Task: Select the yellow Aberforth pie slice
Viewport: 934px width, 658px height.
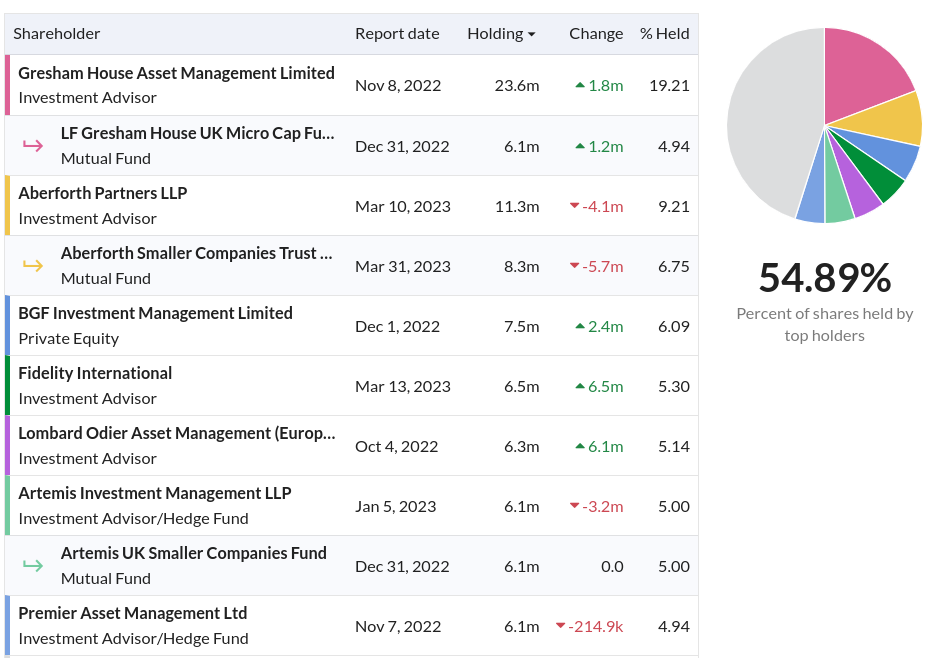Action: point(889,121)
